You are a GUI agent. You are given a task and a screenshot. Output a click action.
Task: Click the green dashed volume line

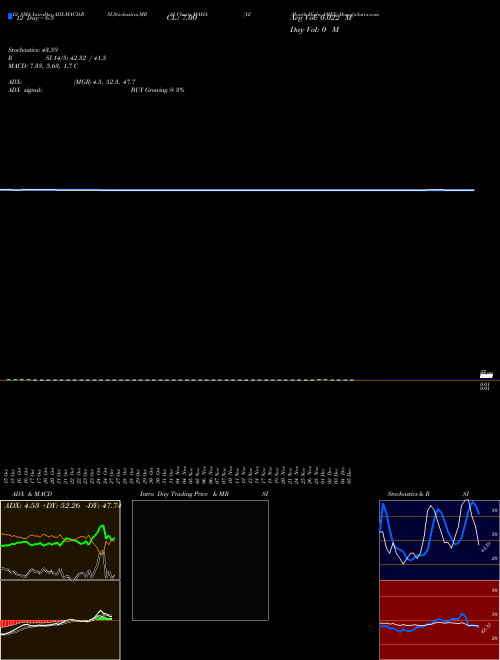(x=180, y=380)
